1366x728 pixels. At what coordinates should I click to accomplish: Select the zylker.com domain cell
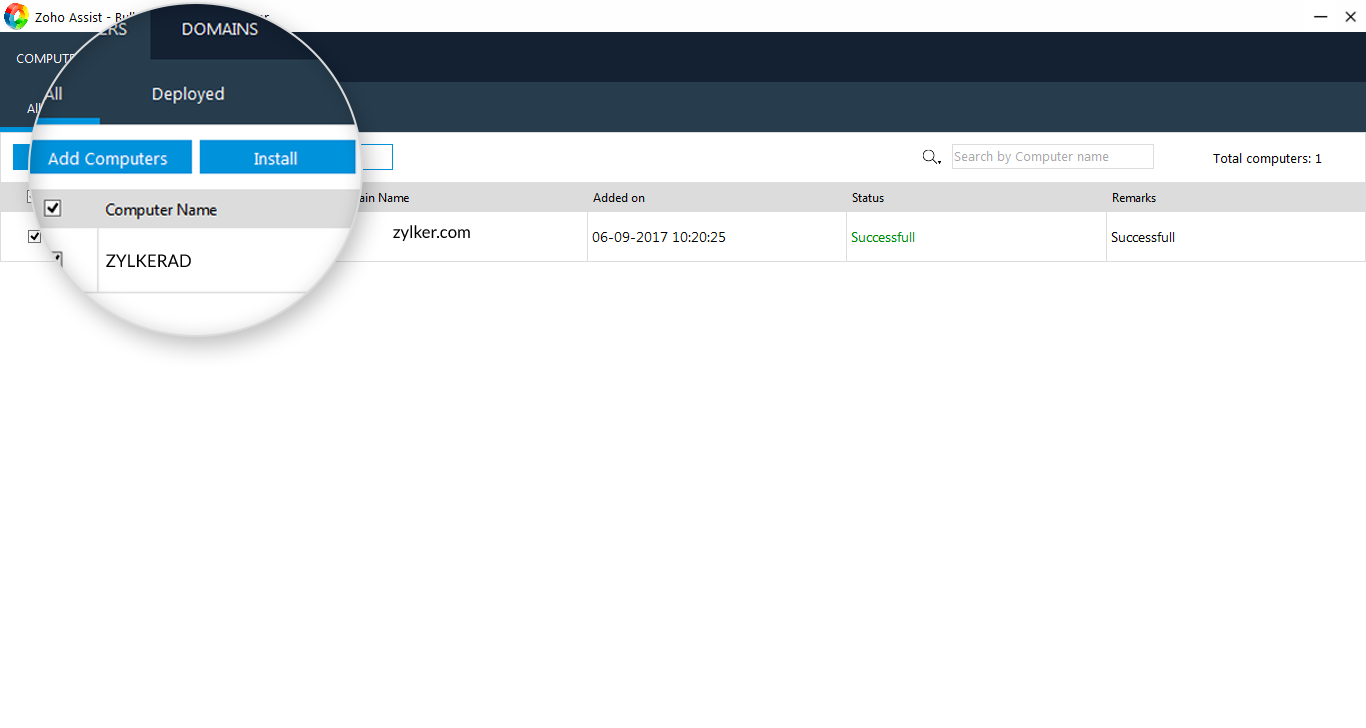click(431, 232)
